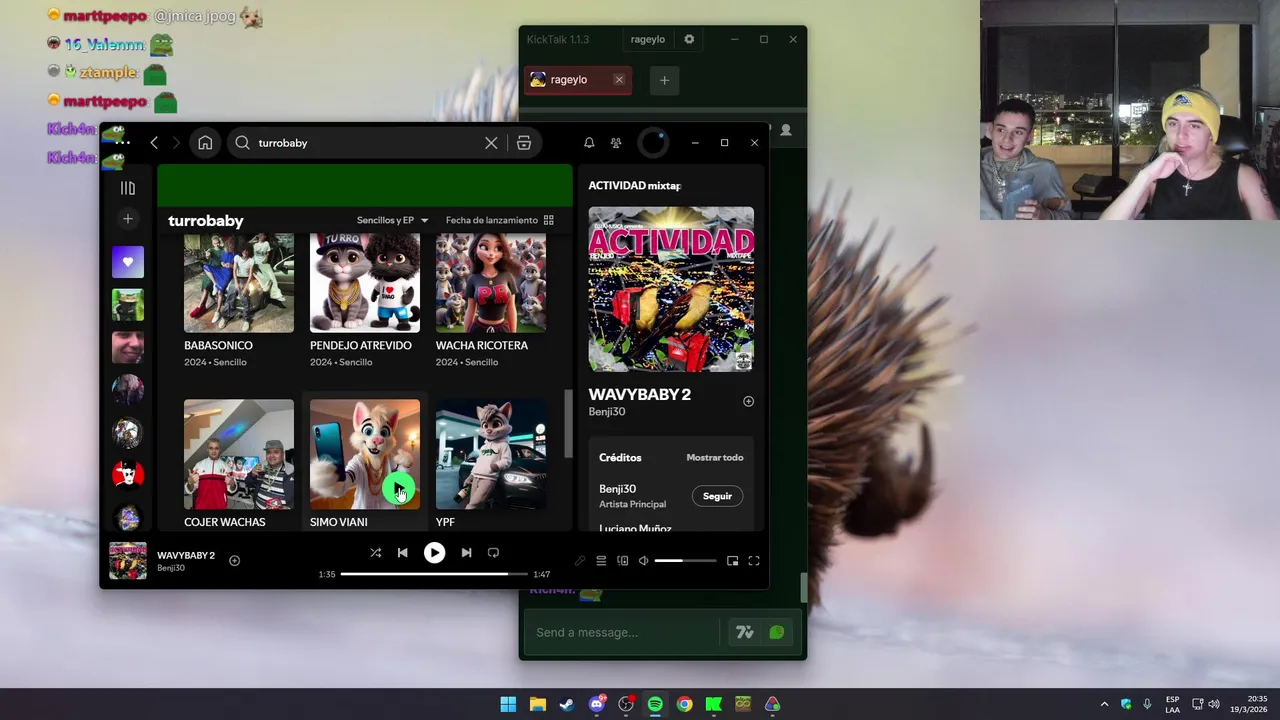Add current track to liked in player bar
The image size is (1280, 720).
coord(234,561)
